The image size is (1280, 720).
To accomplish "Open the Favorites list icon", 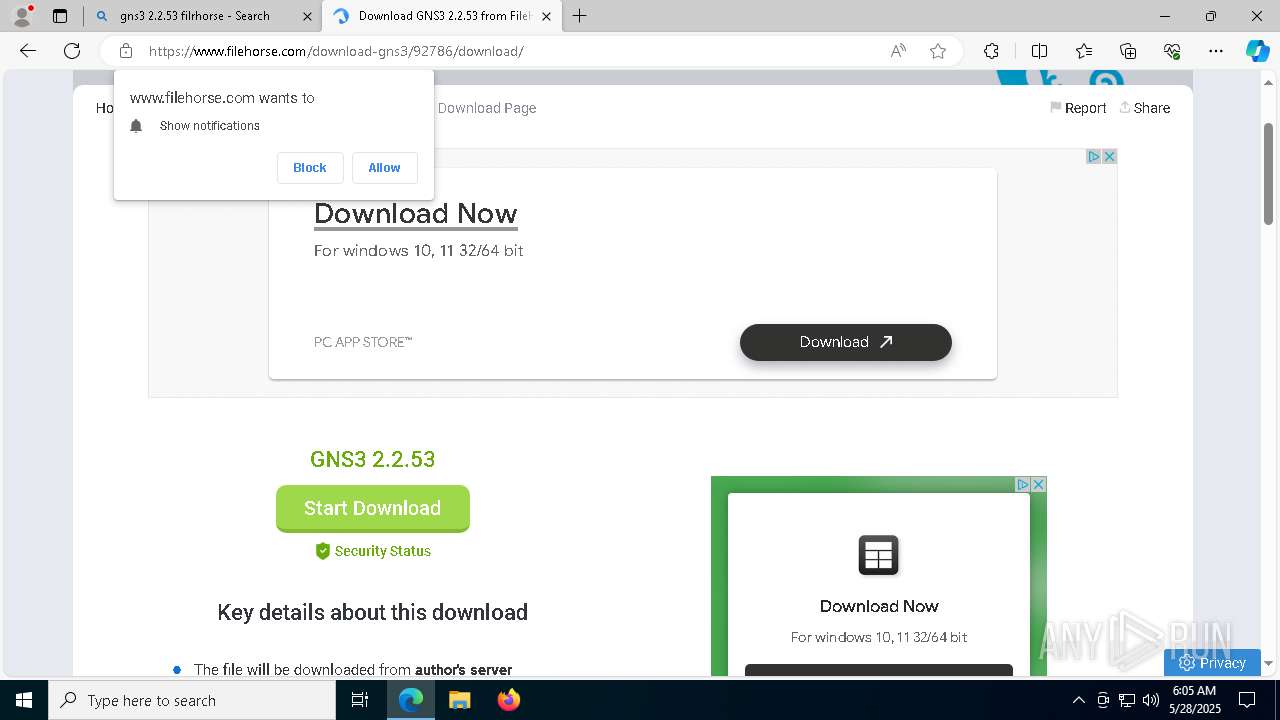I will pos(1084,51).
